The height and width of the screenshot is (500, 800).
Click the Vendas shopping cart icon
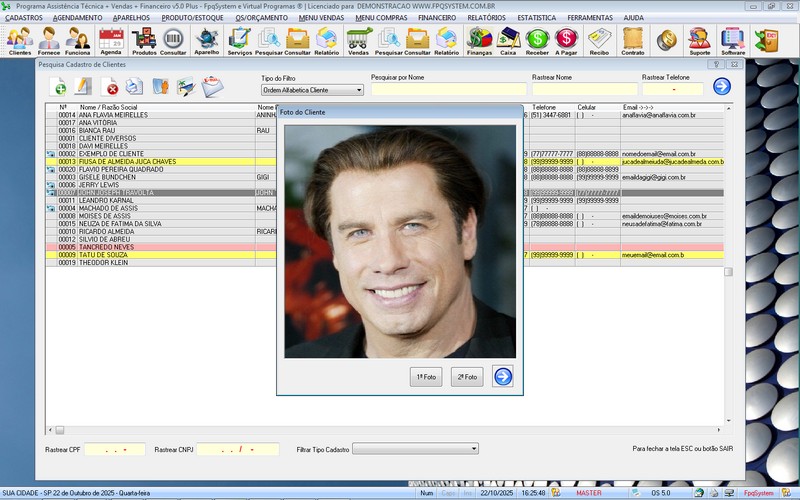point(358,40)
